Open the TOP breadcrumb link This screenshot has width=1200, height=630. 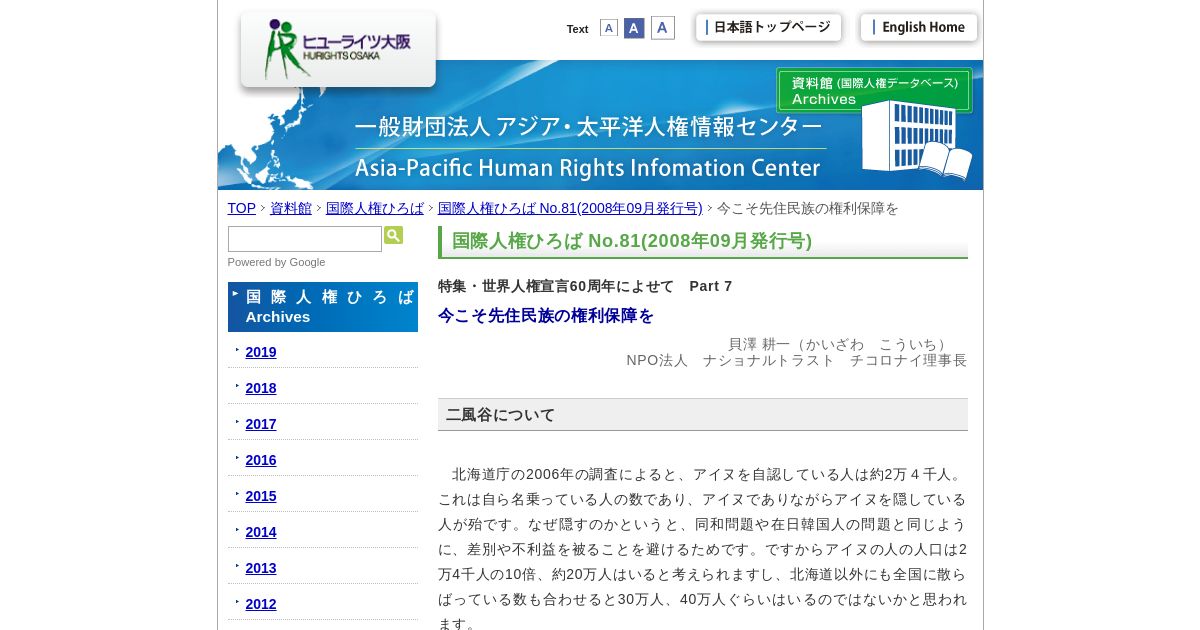click(x=242, y=208)
